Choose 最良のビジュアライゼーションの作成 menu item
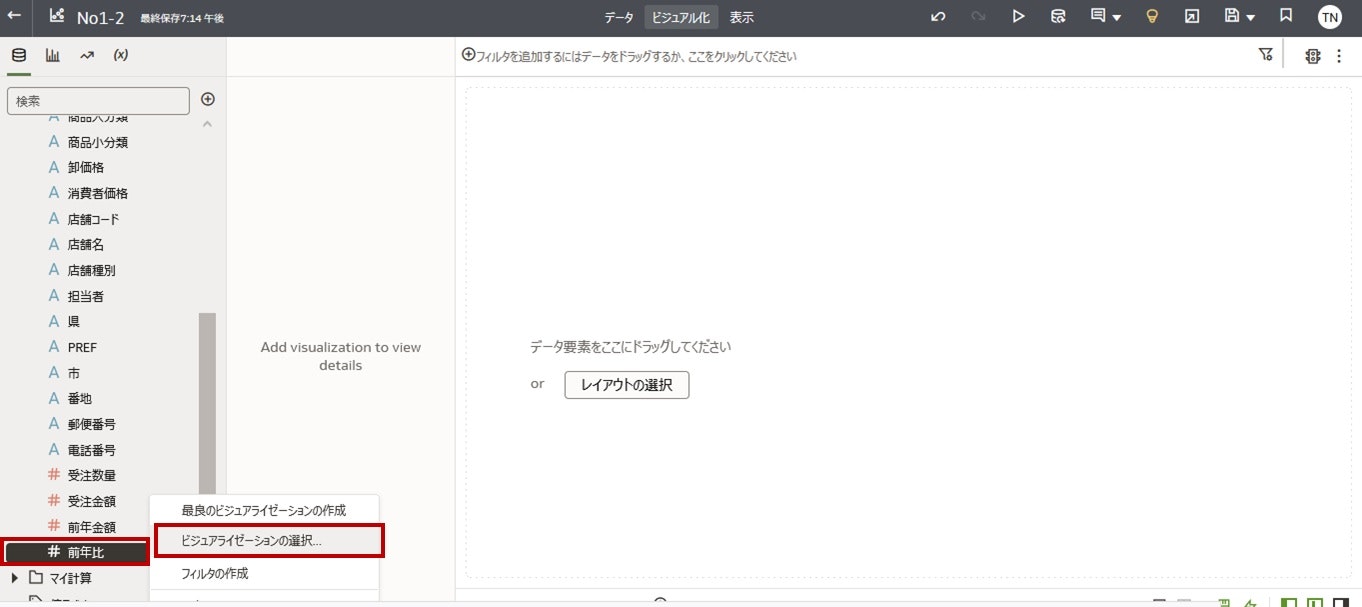Viewport: 1362px width, 607px height. point(264,510)
